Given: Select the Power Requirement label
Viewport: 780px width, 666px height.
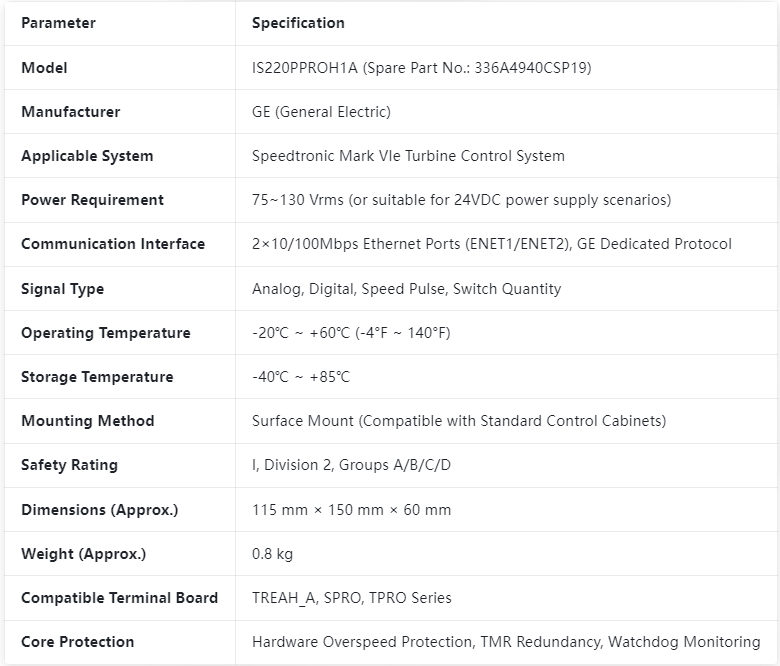Looking at the screenshot, I should pos(92,200).
